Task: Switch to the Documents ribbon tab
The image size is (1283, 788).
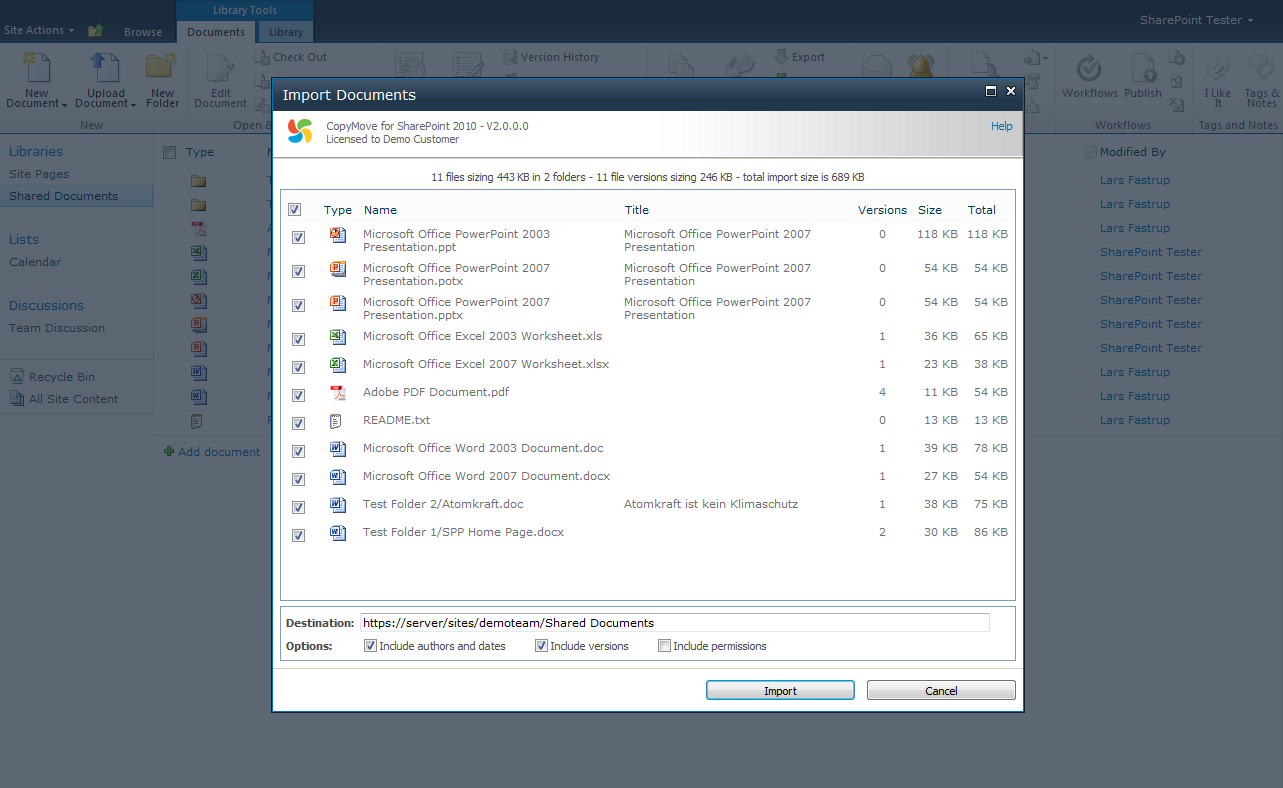Action: [216, 32]
